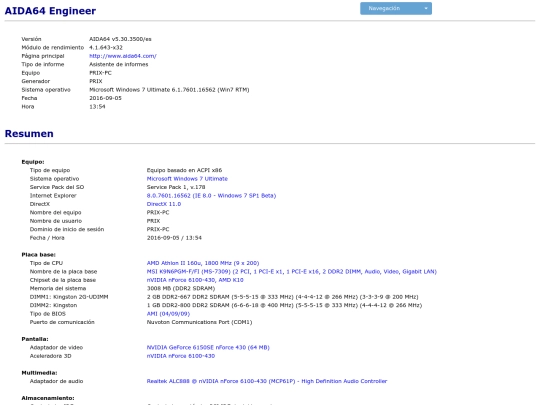
Task: Select the AIDA64 Engineer heading
Action: (50, 11)
